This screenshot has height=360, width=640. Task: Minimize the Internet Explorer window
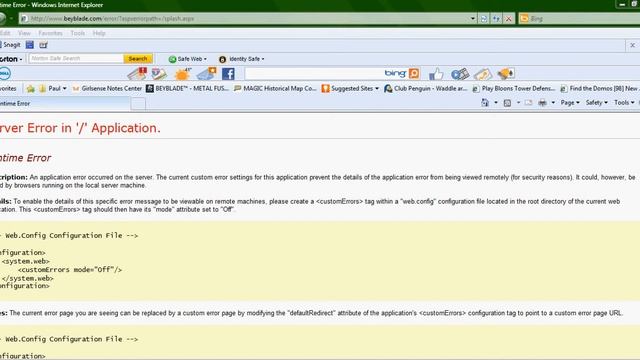click(622, 4)
